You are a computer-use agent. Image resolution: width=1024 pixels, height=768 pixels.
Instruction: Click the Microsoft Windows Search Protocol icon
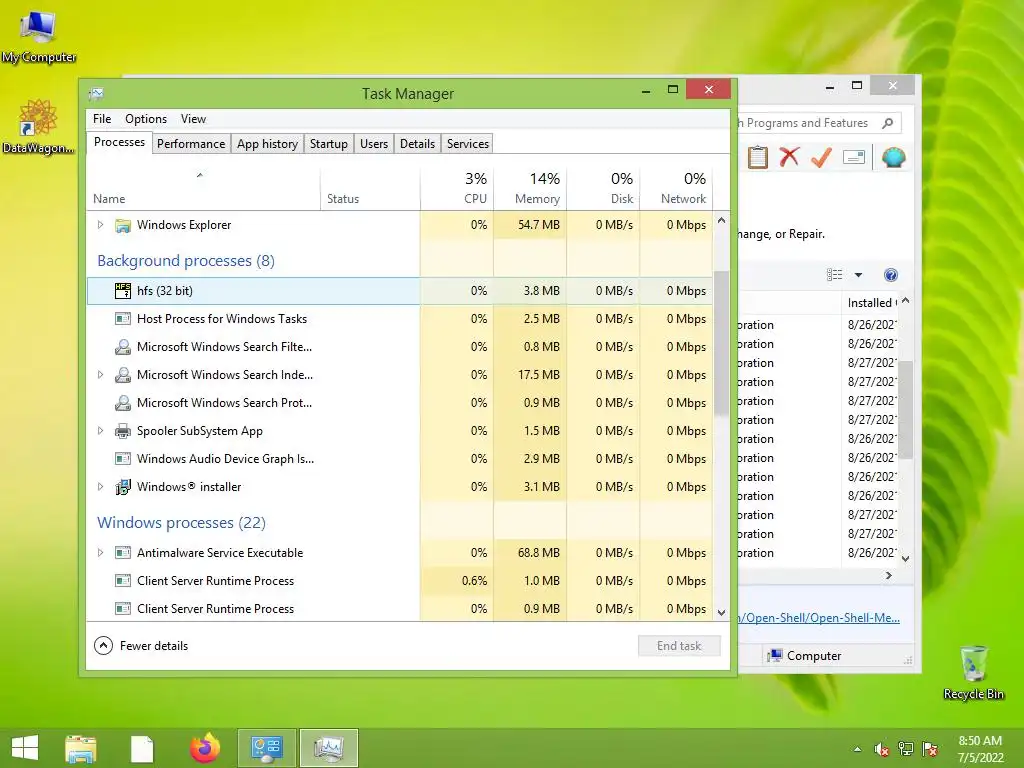[x=123, y=403]
